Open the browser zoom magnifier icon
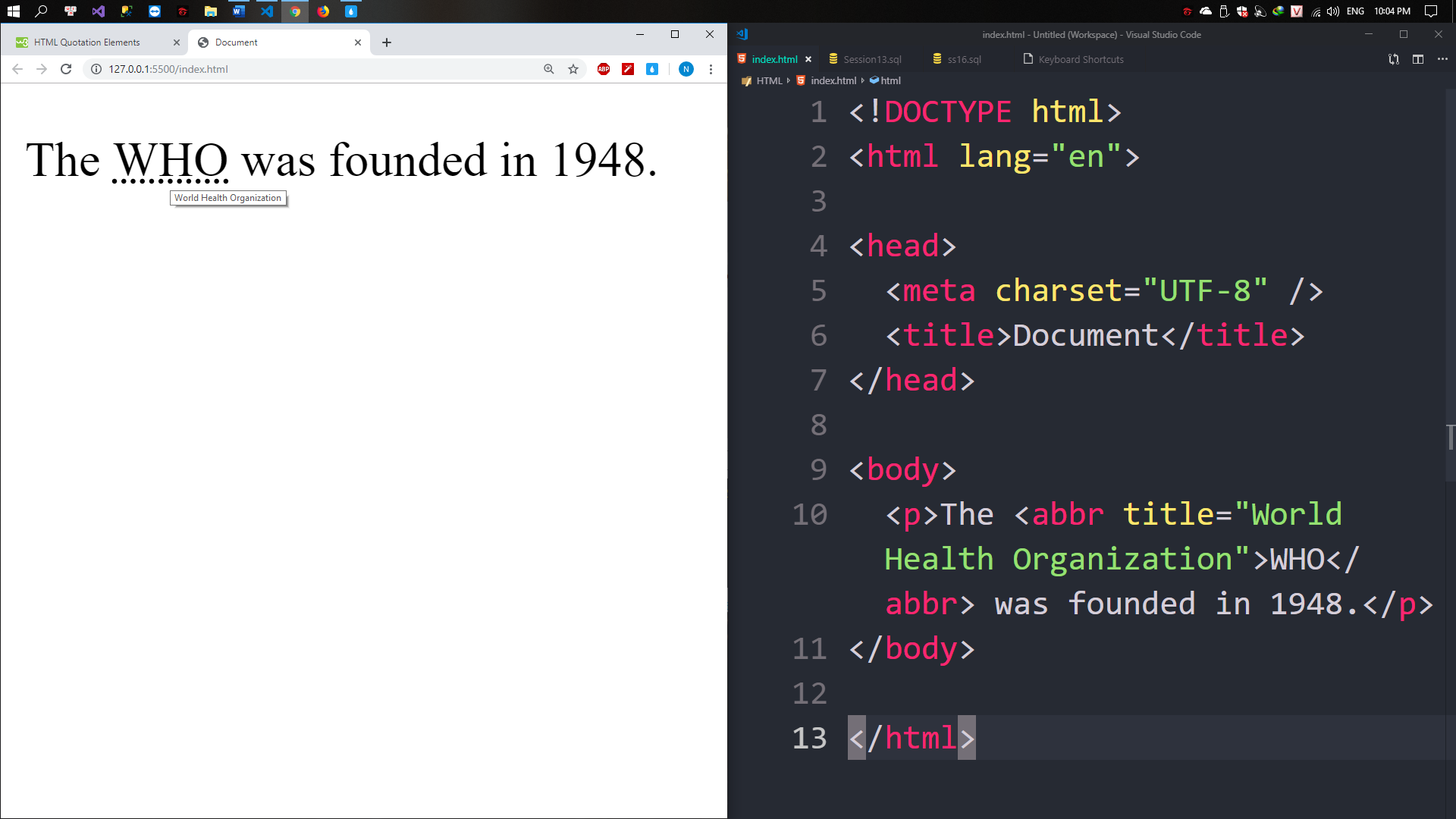The image size is (1456, 819). [549, 69]
